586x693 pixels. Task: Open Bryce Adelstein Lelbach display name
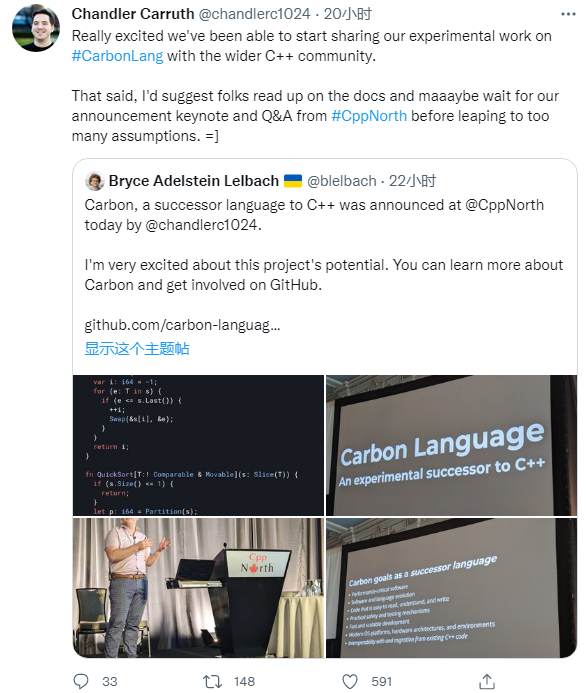click(x=194, y=181)
